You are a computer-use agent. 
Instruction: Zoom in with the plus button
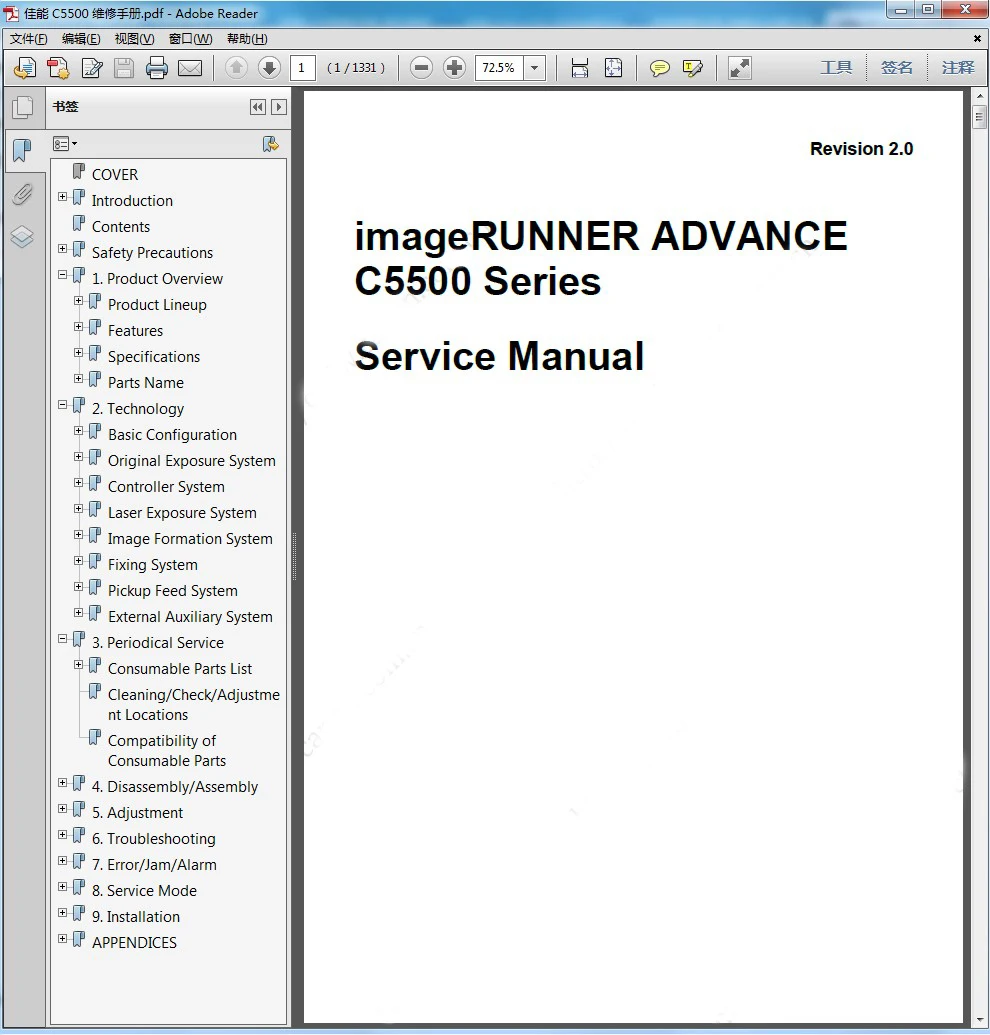[454, 67]
